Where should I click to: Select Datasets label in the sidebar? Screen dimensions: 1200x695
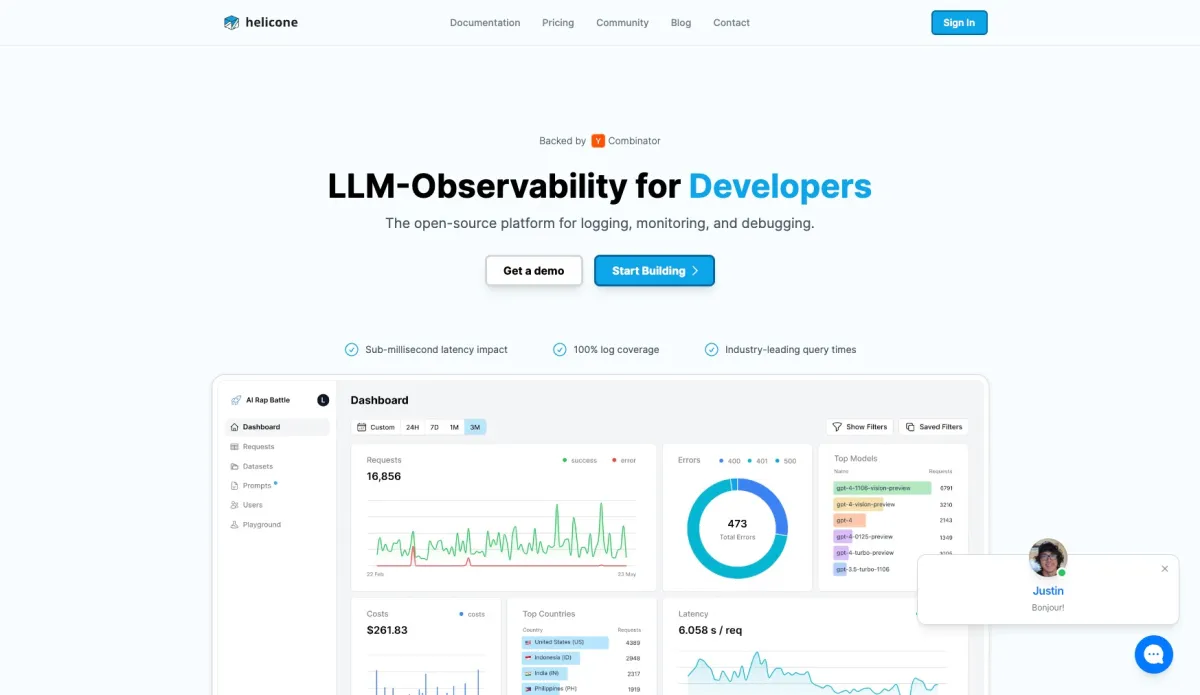tap(258, 466)
